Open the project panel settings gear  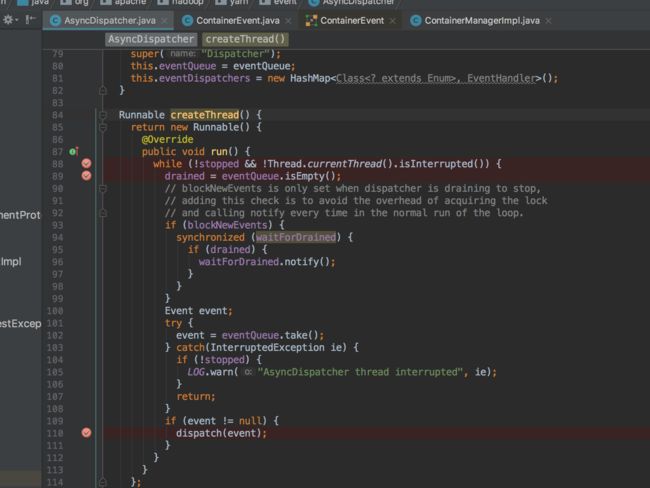click(x=8, y=19)
